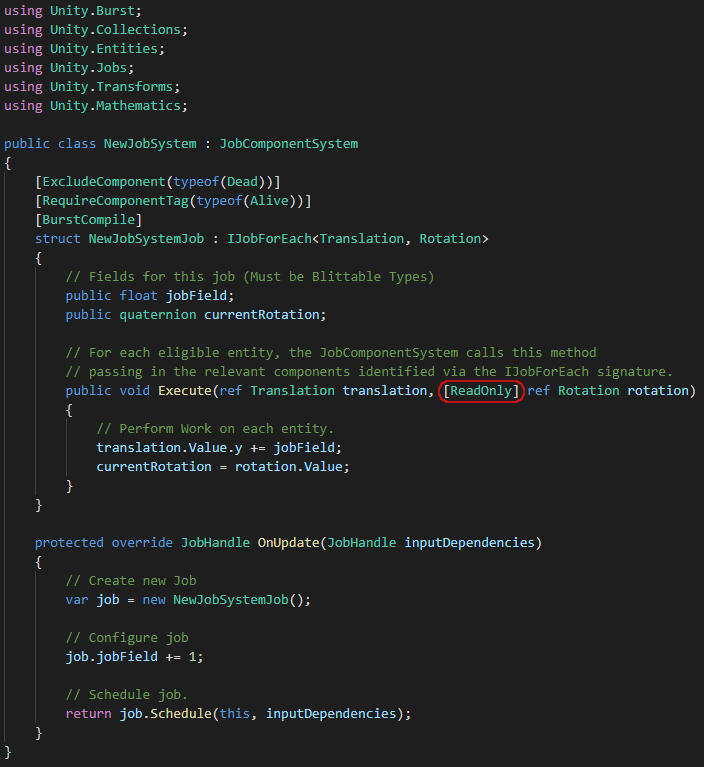Click the JobComponentSystem base class name
This screenshot has height=767, width=704.
288,144
